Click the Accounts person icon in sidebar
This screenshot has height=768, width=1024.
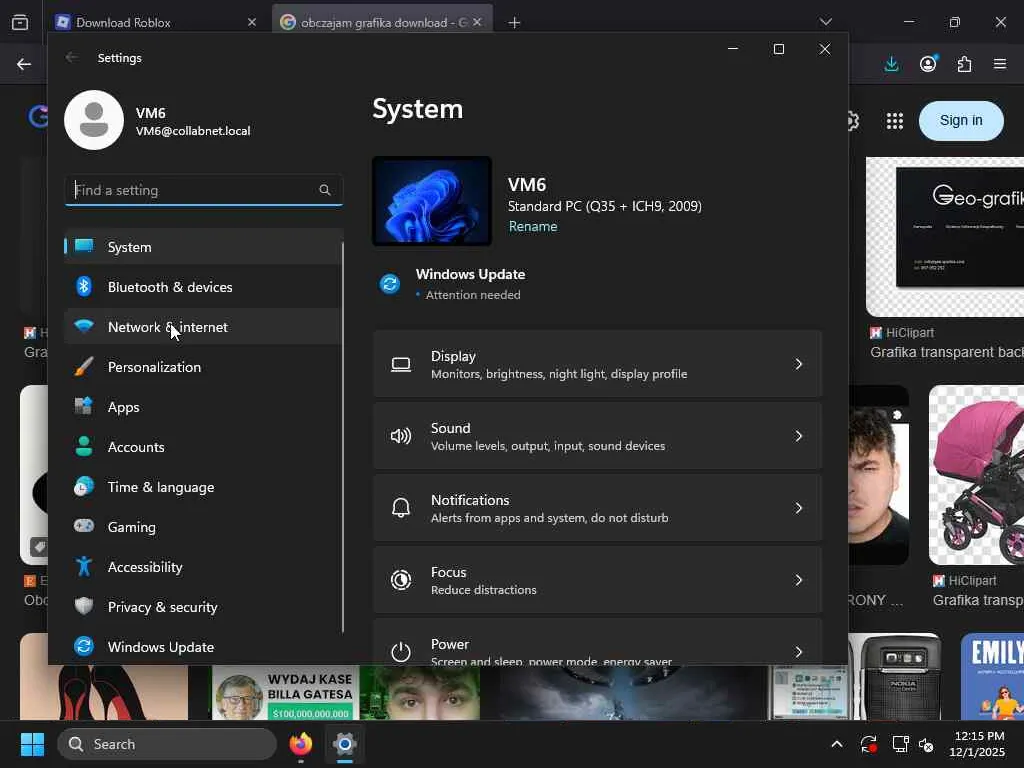pos(84,447)
